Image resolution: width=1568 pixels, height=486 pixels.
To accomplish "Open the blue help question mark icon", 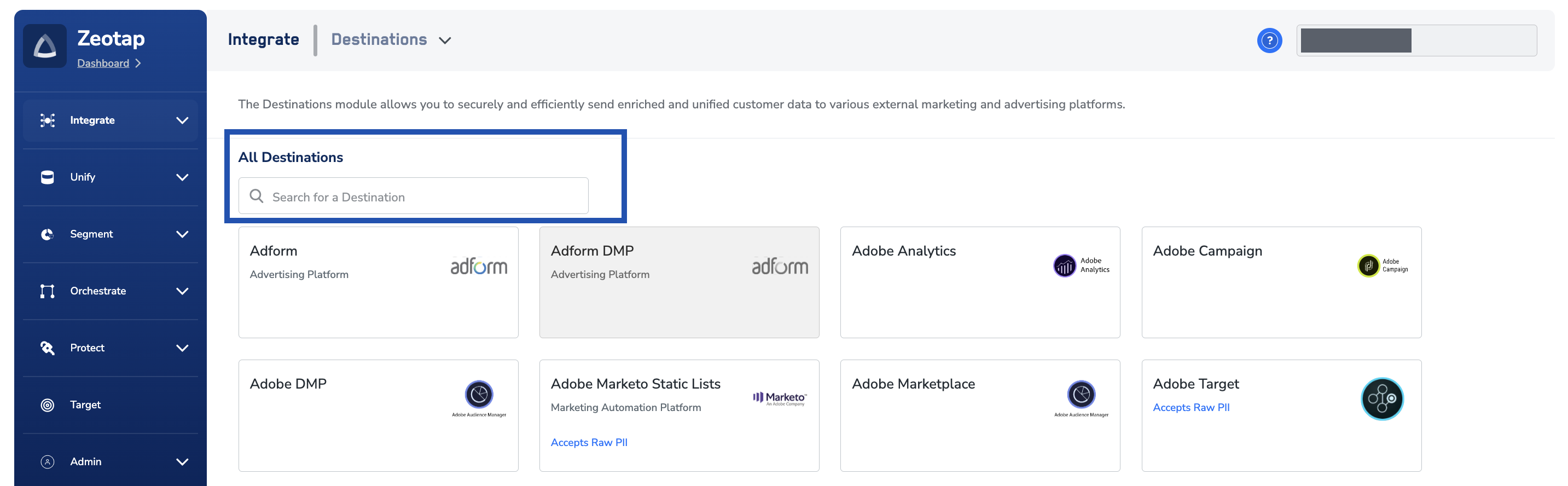I will coord(1269,41).
